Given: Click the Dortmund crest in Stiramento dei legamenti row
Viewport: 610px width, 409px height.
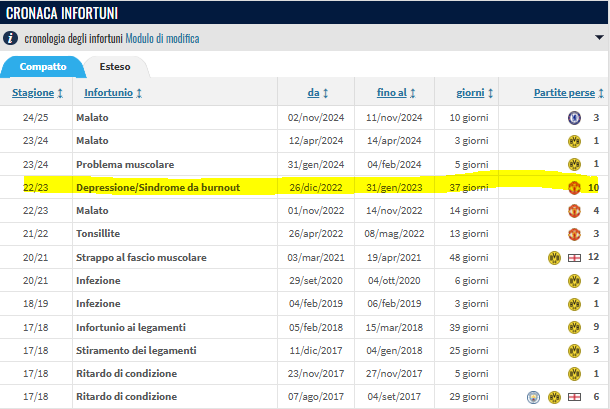Looking at the screenshot, I should (x=574, y=350).
